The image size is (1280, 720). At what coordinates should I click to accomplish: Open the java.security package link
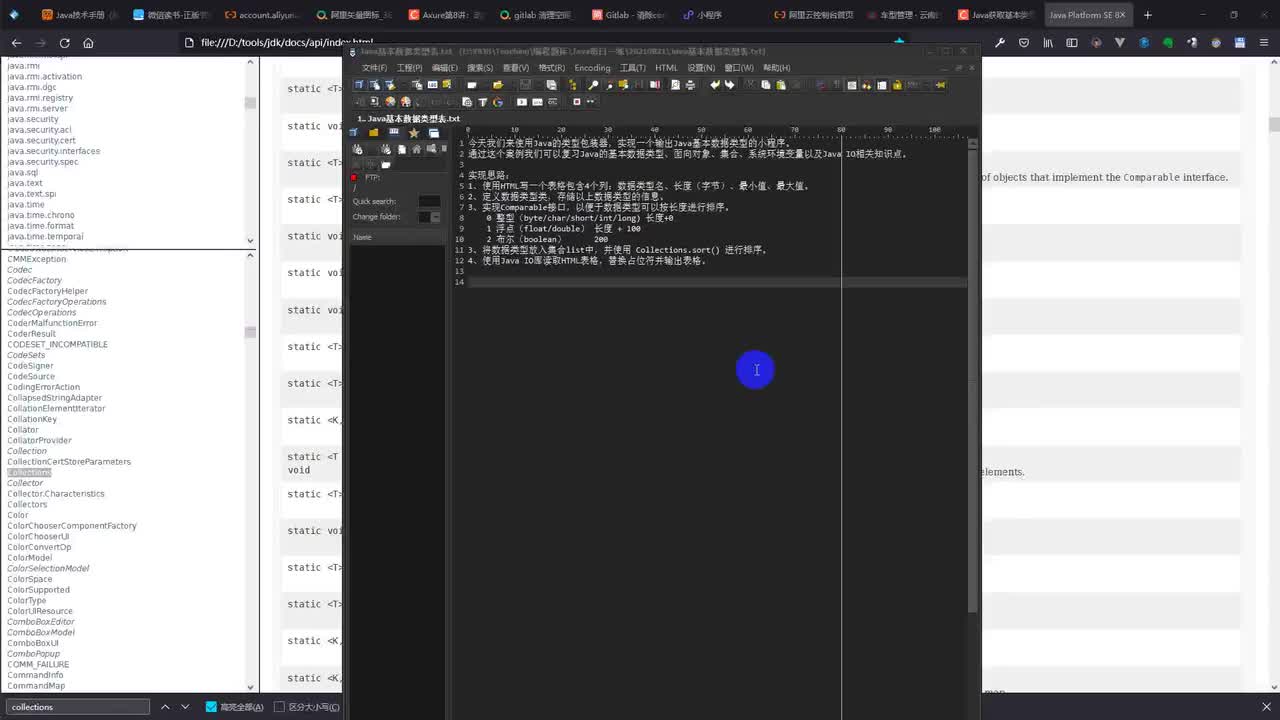coord(33,119)
